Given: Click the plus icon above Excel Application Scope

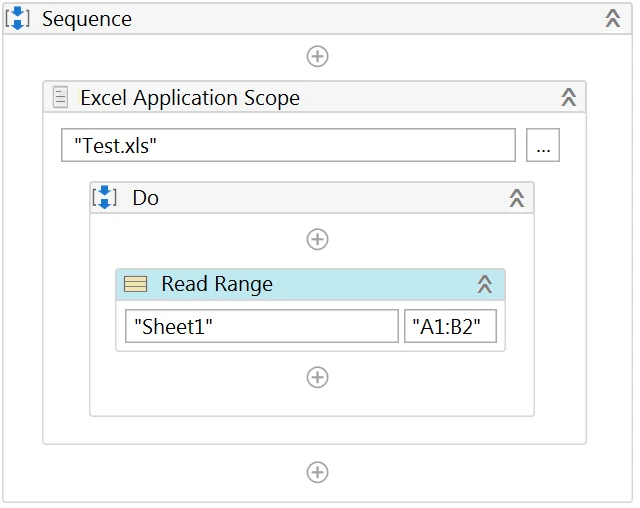Looking at the screenshot, I should click(x=317, y=56).
